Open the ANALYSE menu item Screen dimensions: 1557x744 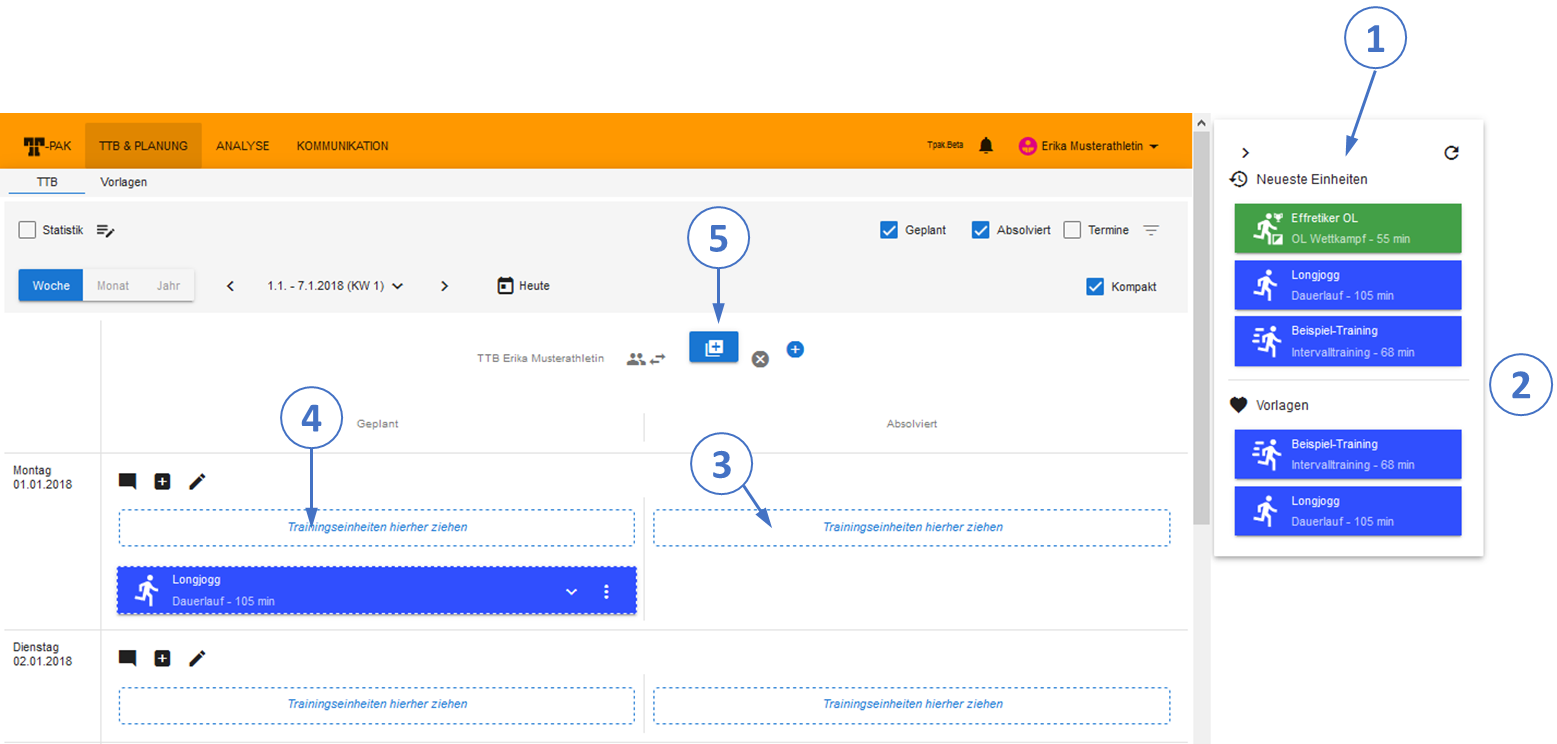click(242, 146)
